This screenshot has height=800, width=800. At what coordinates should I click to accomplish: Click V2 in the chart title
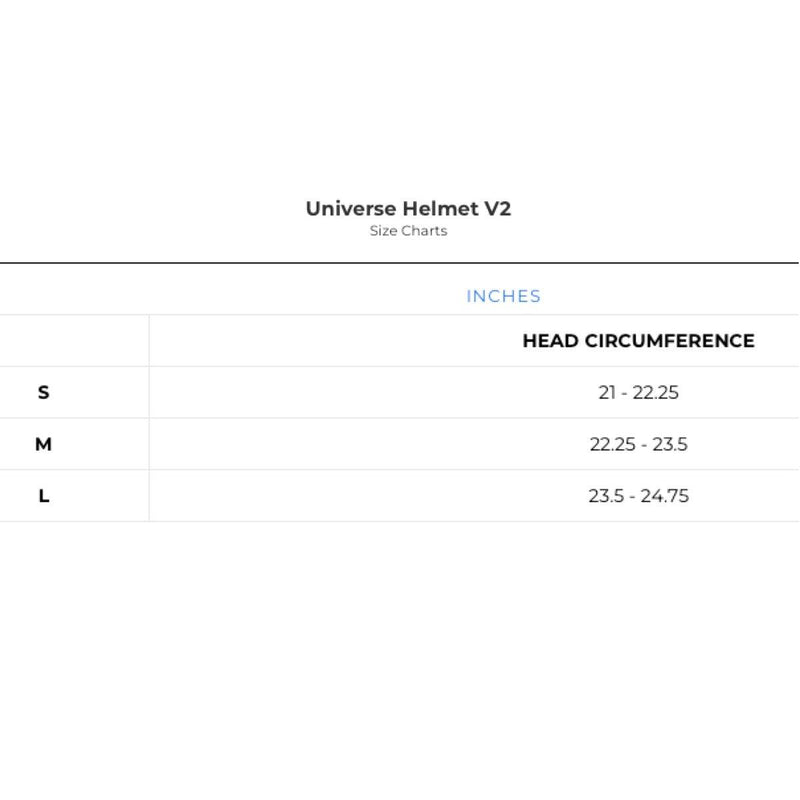498,209
